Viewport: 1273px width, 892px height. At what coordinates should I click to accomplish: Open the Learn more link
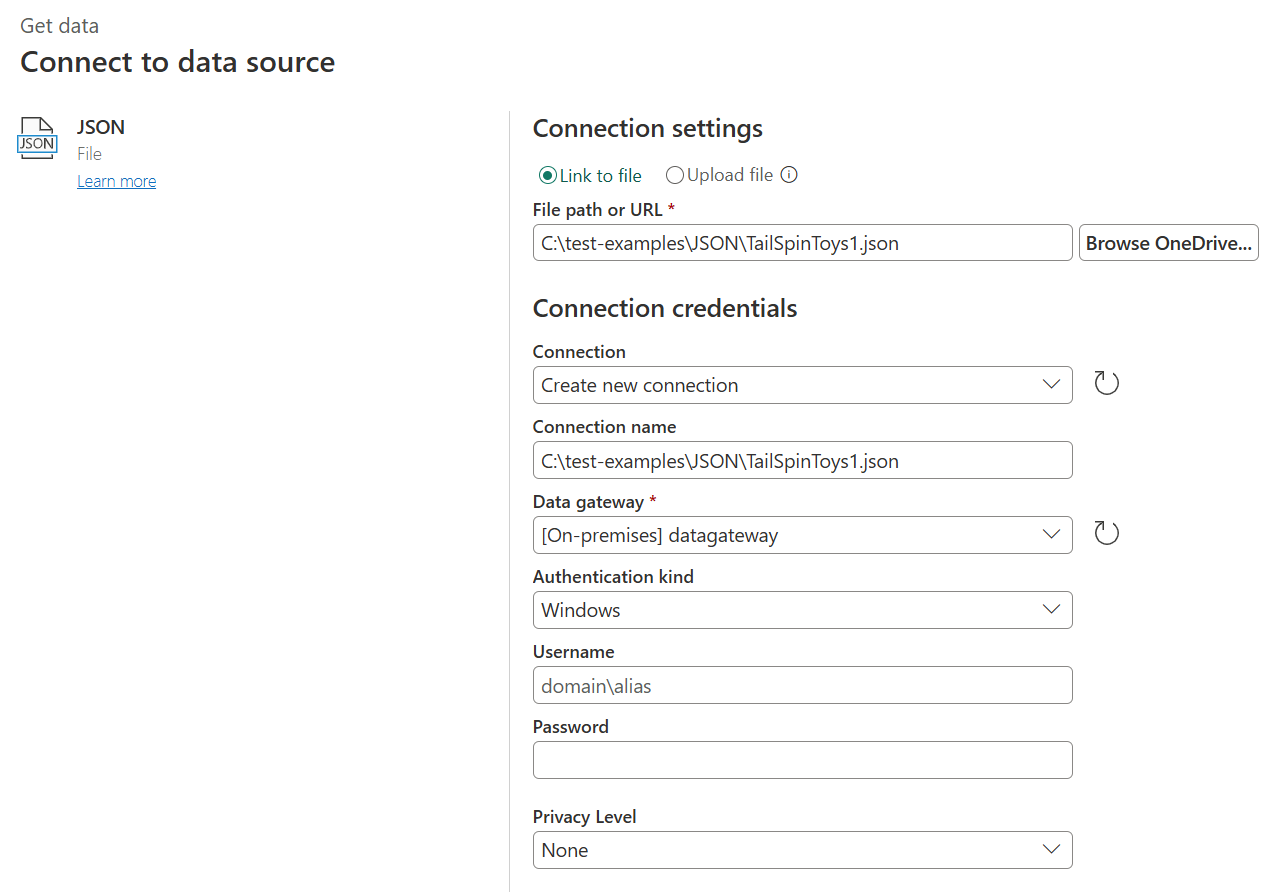tap(116, 181)
